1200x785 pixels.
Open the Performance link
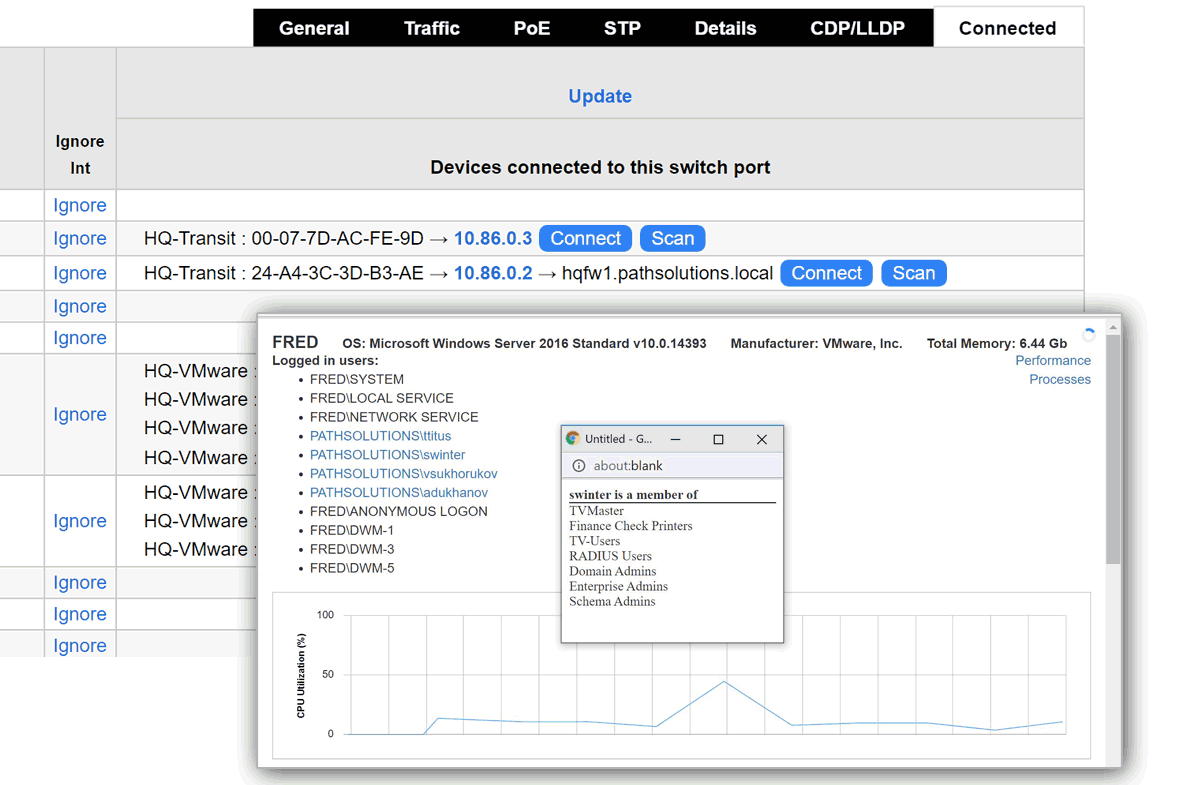[x=1052, y=360]
